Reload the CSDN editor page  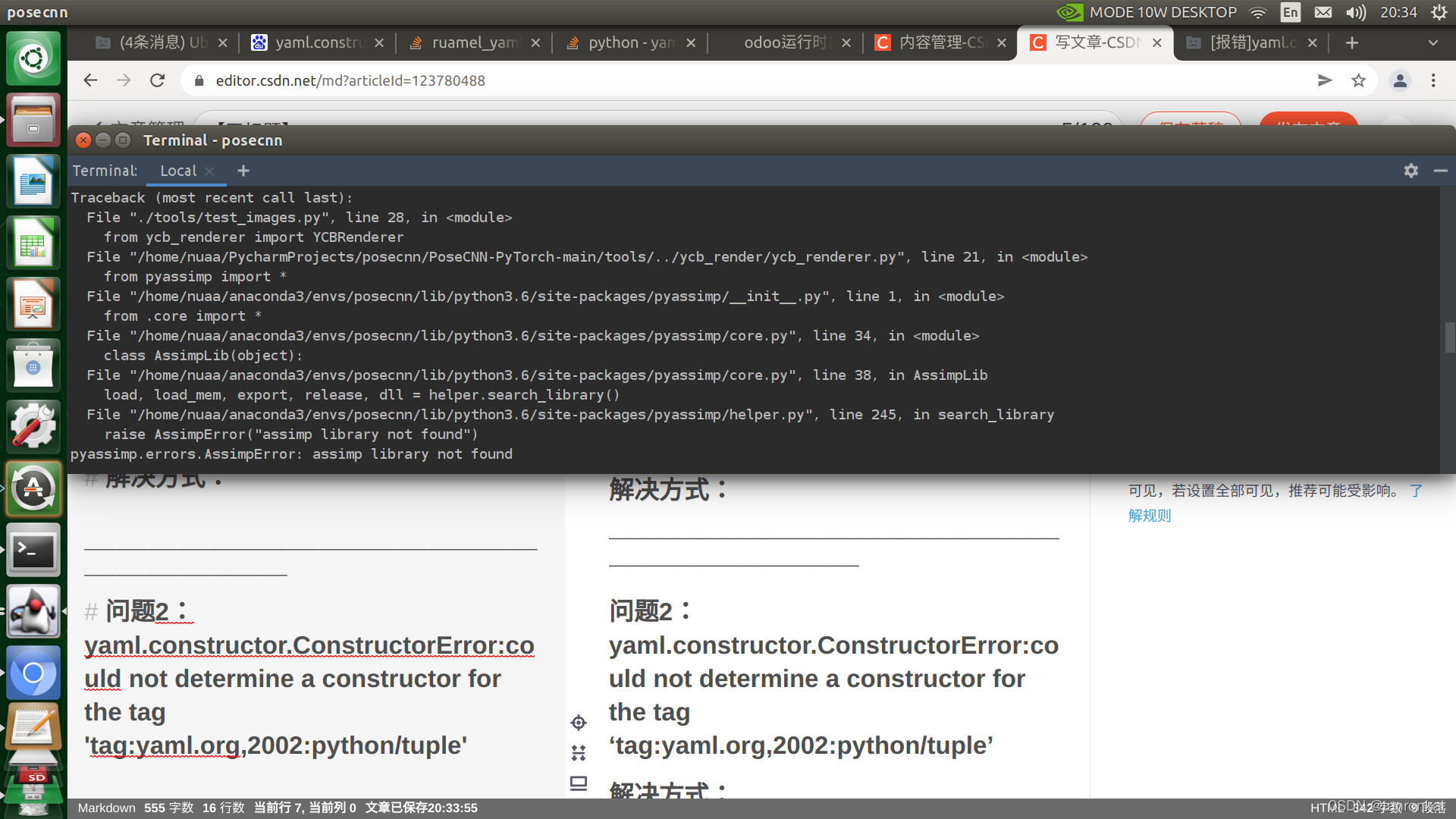[157, 80]
